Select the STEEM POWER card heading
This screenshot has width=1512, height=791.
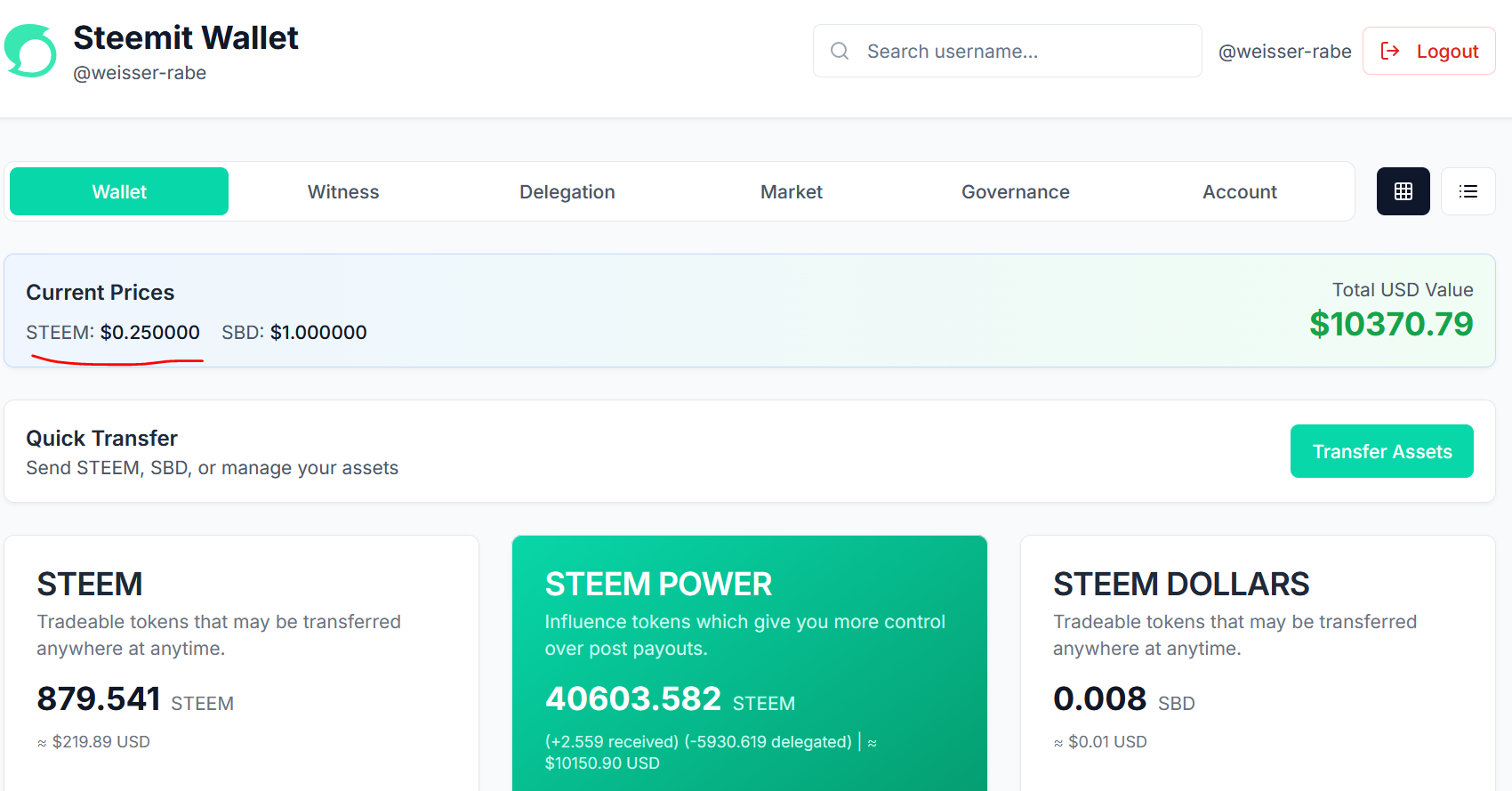(x=658, y=584)
